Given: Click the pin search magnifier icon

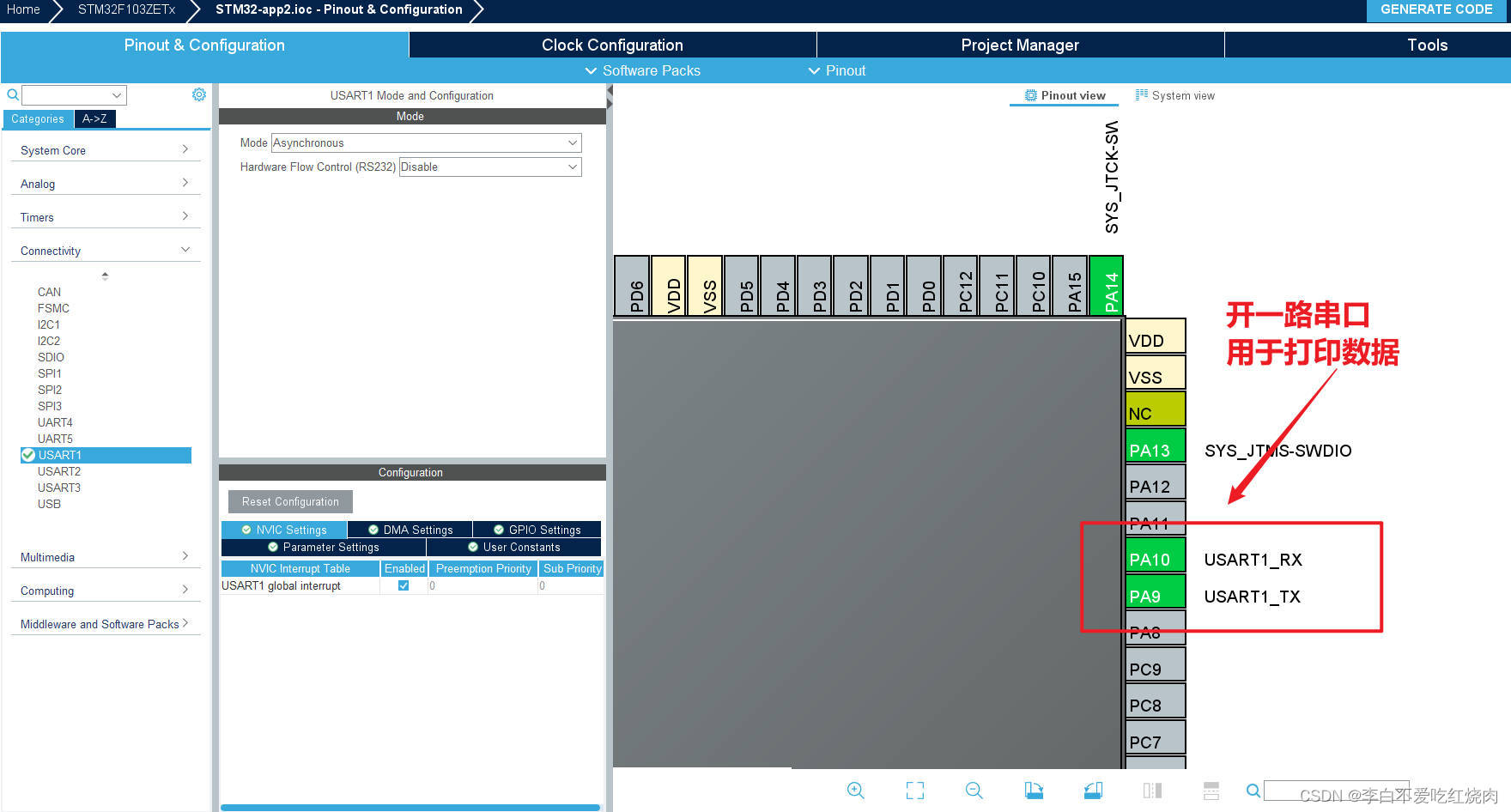Looking at the screenshot, I should pos(1253,791).
